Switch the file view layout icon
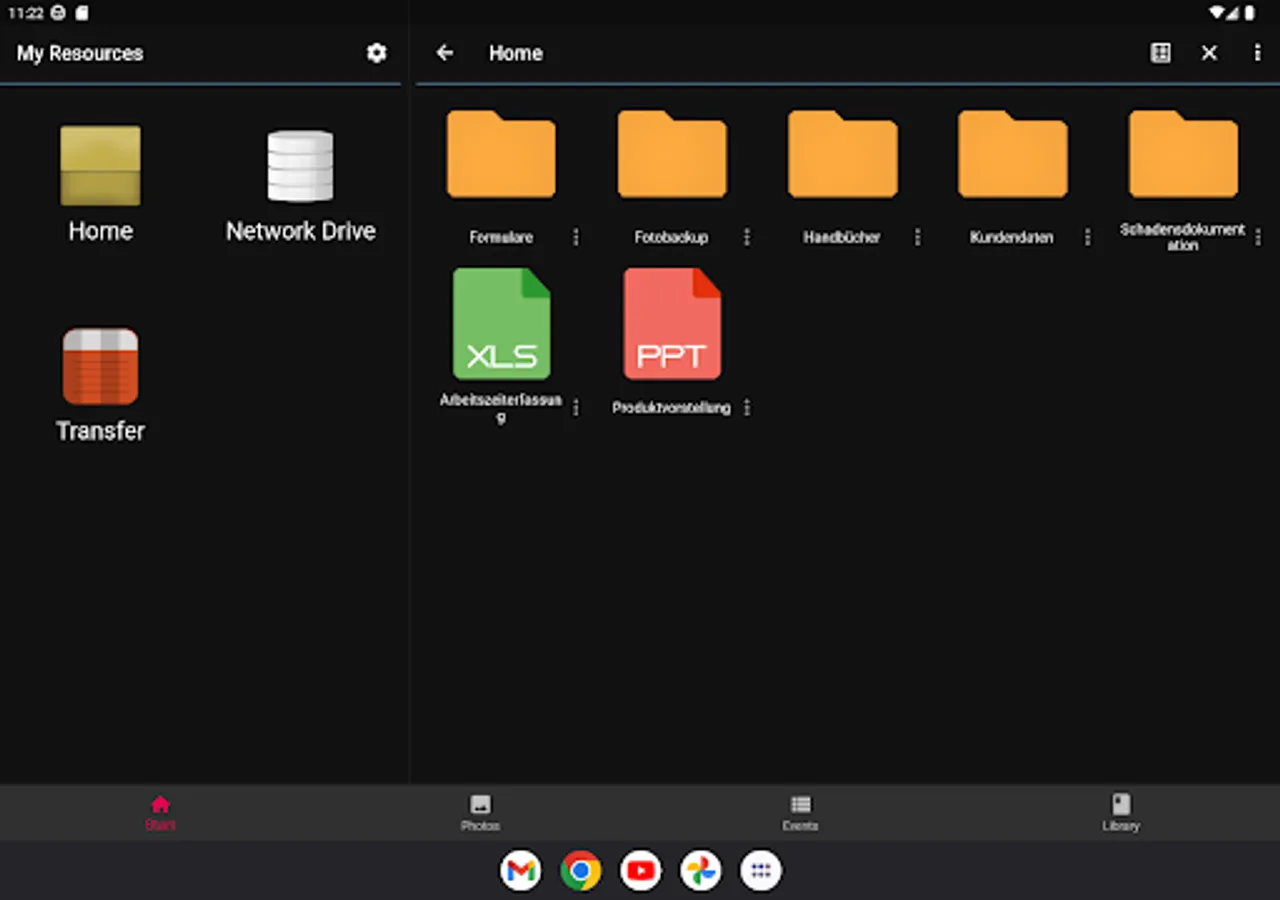The width and height of the screenshot is (1280, 900). point(1160,53)
